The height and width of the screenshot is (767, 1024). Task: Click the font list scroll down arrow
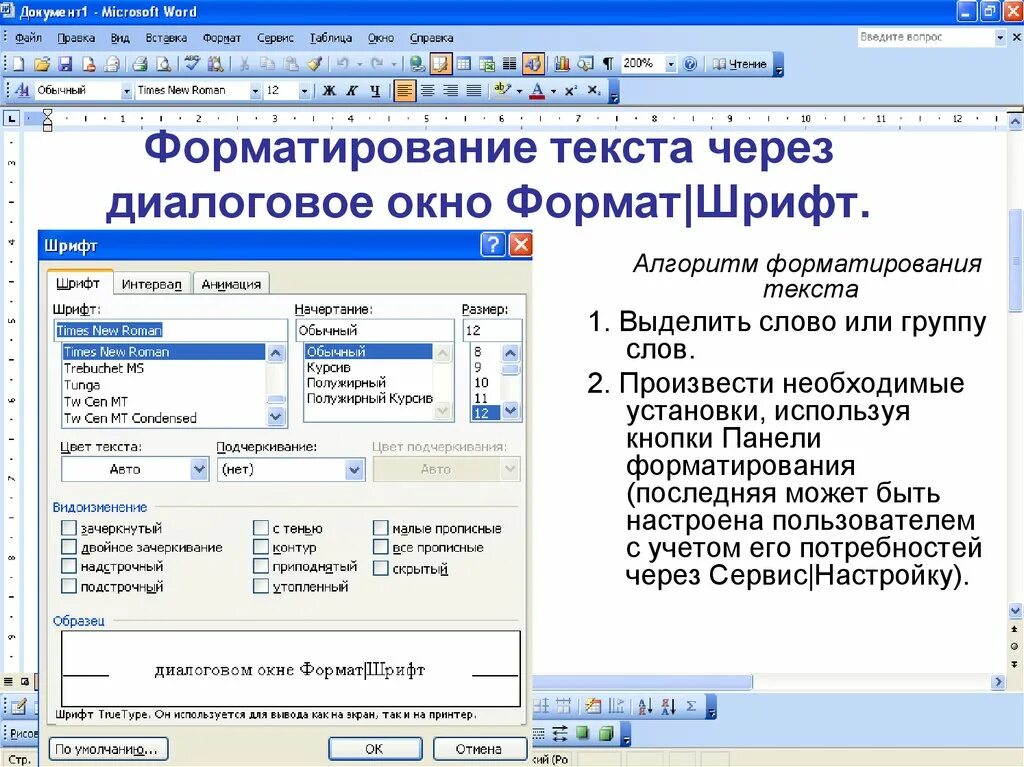tap(276, 416)
